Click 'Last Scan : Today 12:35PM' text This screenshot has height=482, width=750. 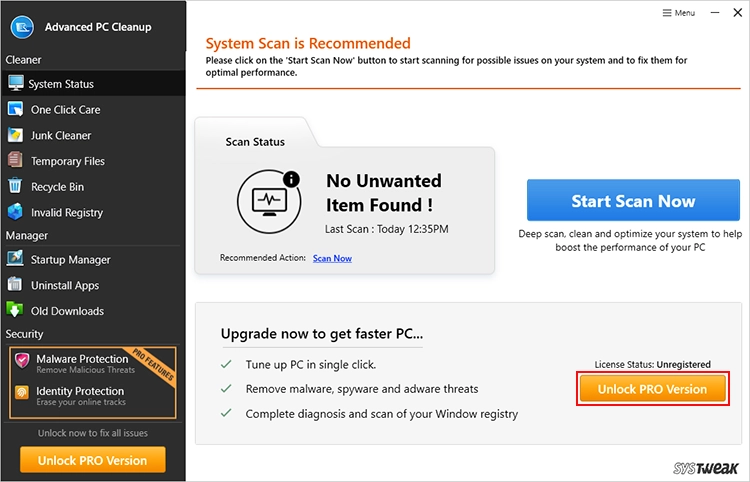pos(386,229)
